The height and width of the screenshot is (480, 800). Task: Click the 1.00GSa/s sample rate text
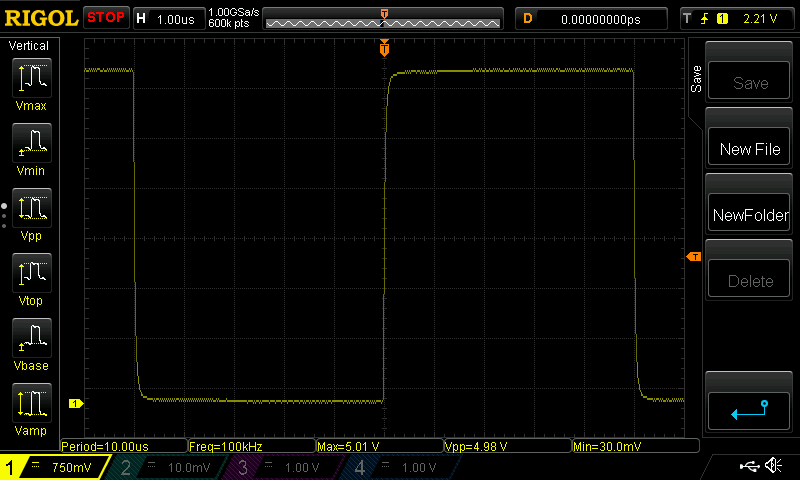pyautogui.click(x=234, y=12)
